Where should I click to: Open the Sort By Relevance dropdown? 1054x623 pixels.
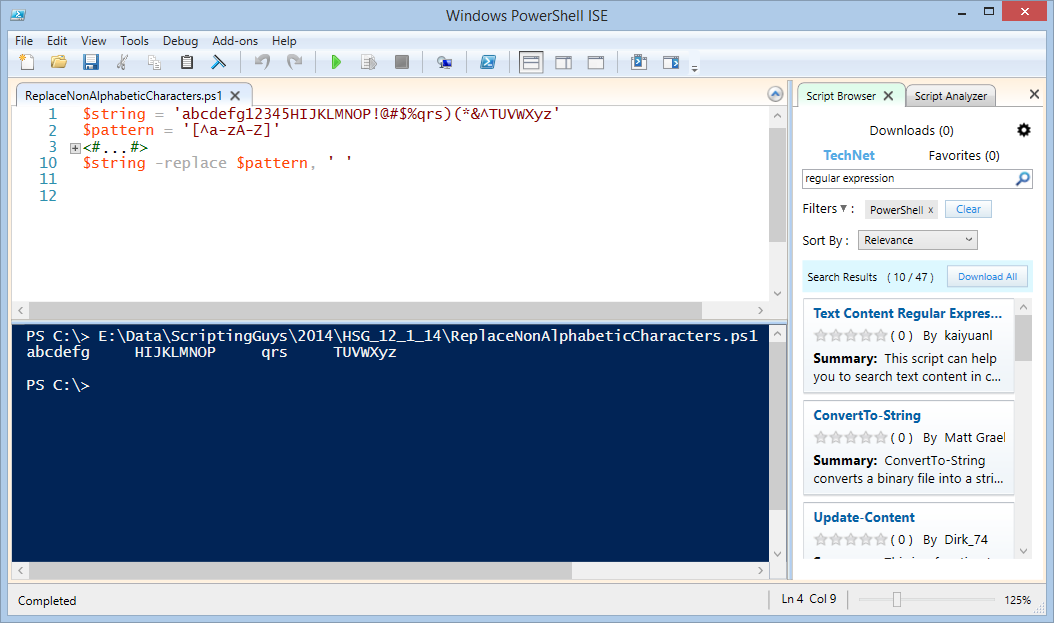click(917, 240)
